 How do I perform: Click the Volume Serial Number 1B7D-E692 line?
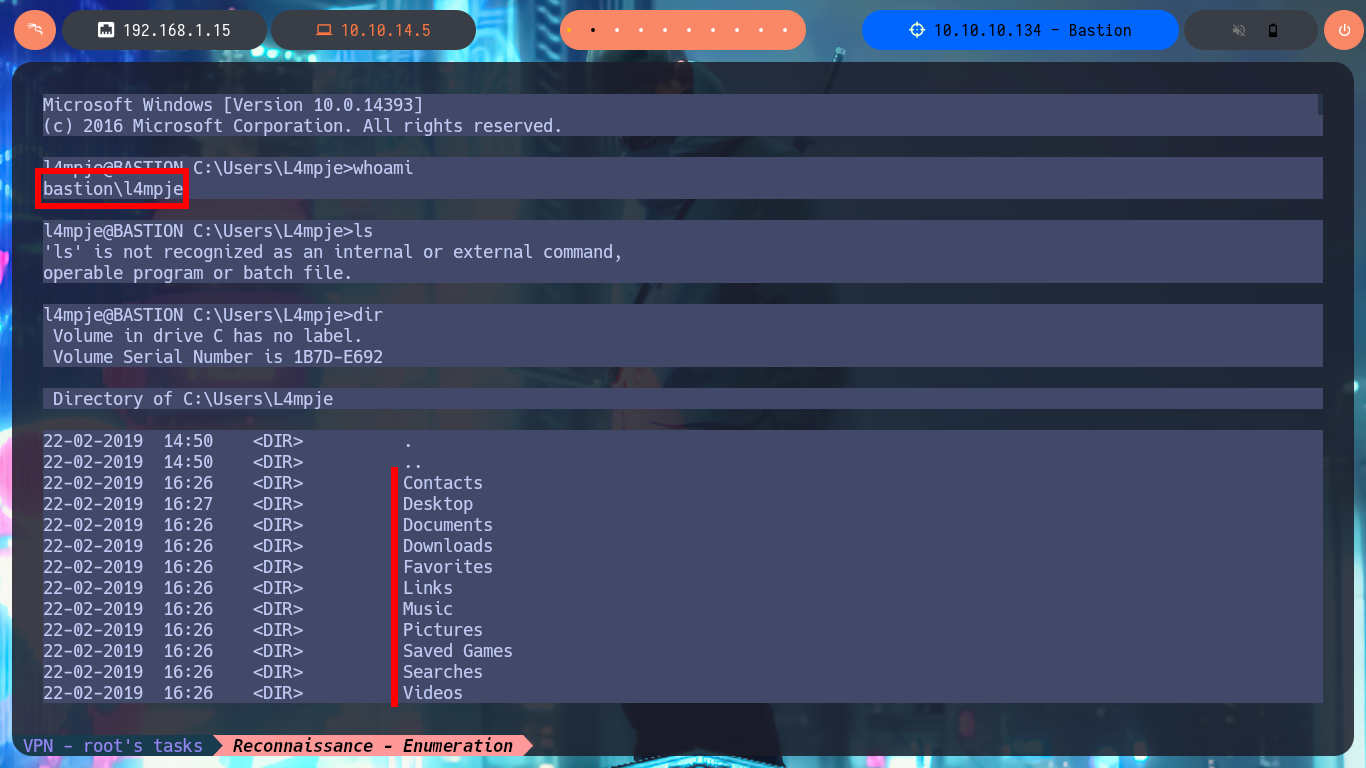point(218,357)
